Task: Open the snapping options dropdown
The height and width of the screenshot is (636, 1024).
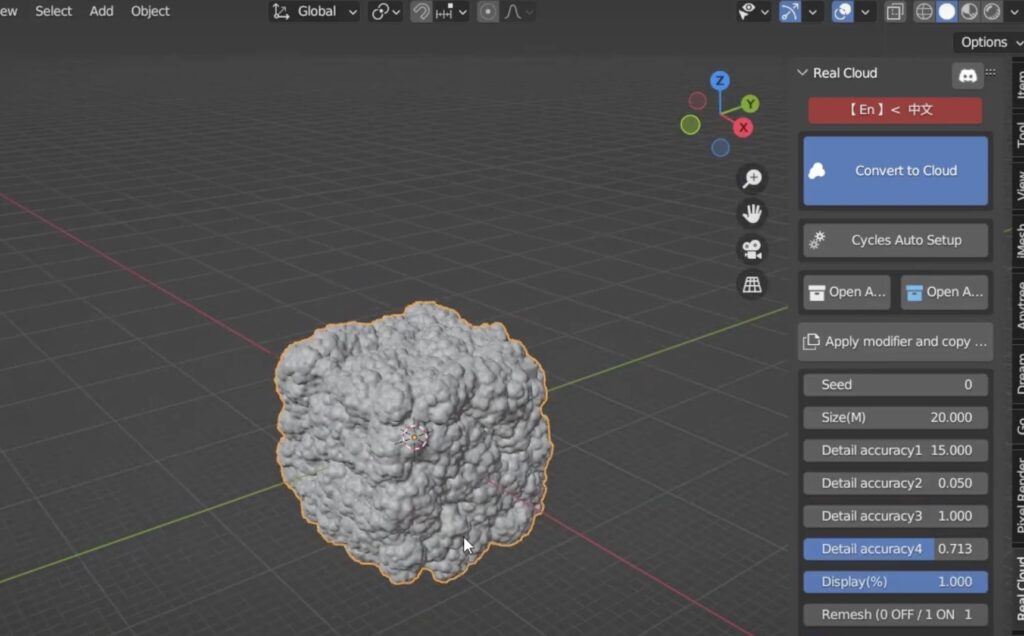Action: coord(451,12)
